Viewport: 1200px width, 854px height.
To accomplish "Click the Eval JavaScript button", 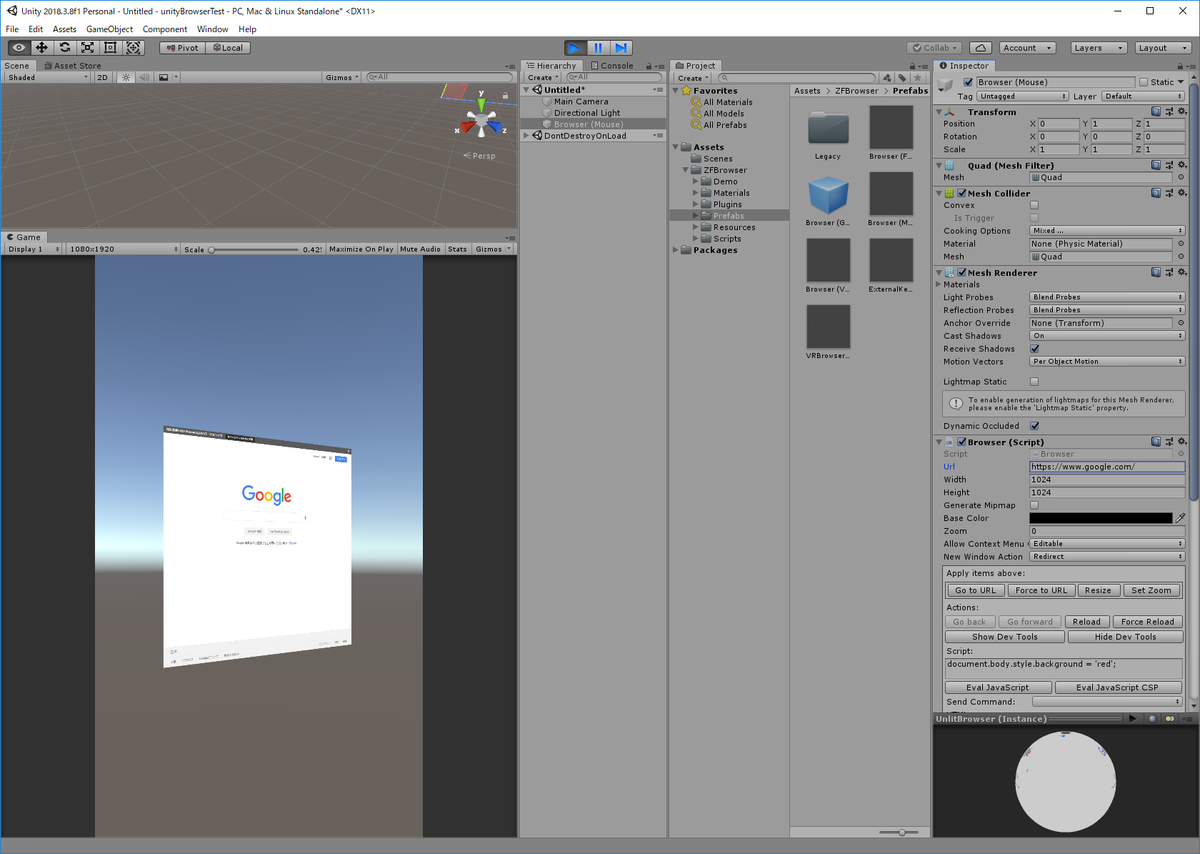I will (x=998, y=687).
